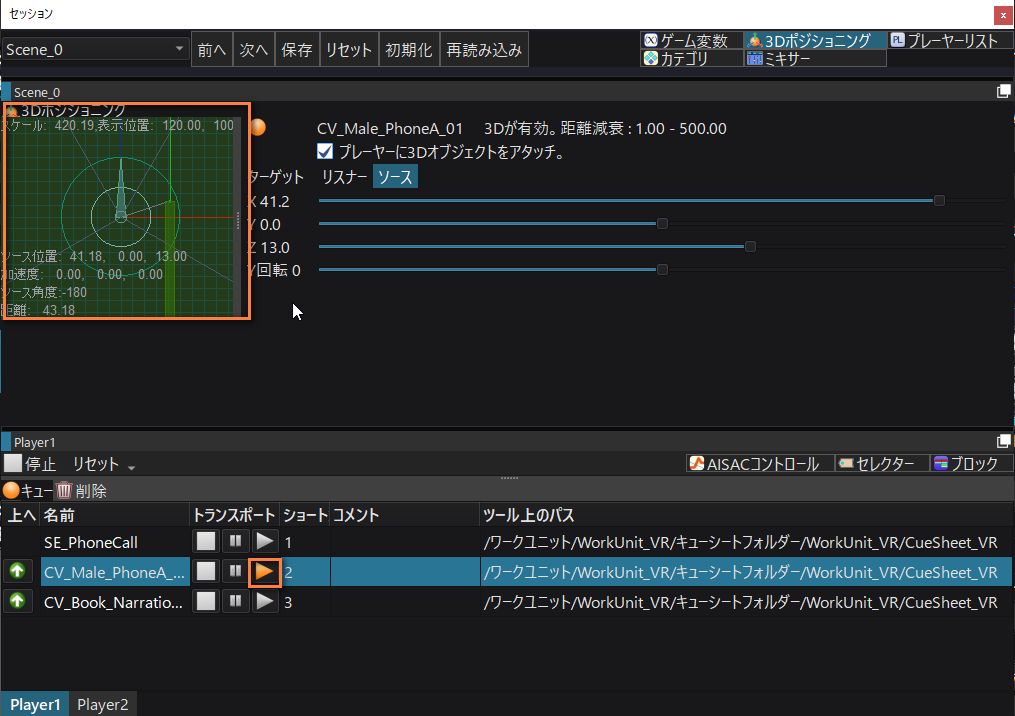The width and height of the screenshot is (1015, 716).
Task: Switch to the Player1 bottom tab
Action: [x=35, y=704]
